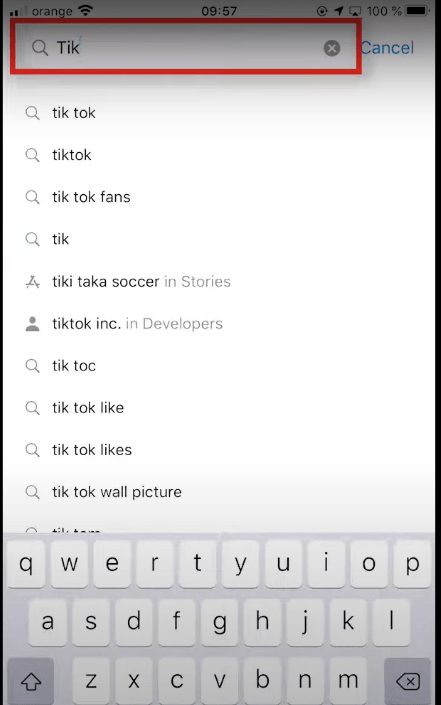Screen dimensions: 441x705
Task: Tap inside the search text field
Action: (185, 48)
